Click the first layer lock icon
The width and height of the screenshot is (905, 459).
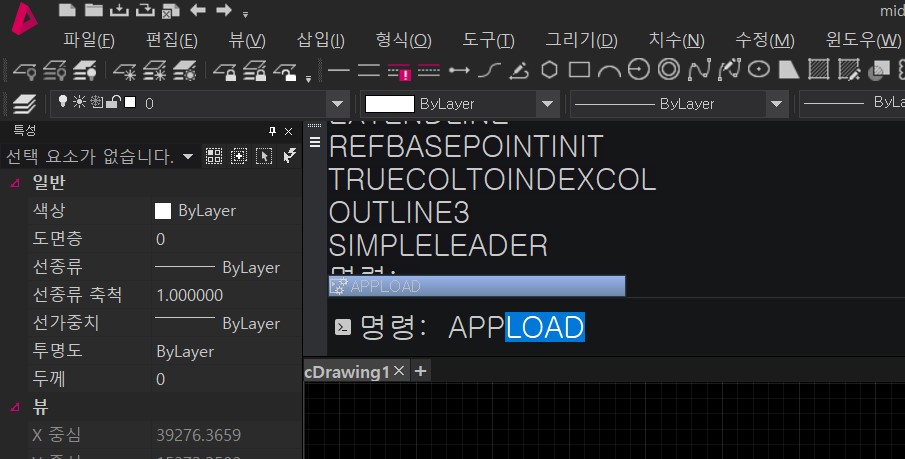[x=225, y=71]
